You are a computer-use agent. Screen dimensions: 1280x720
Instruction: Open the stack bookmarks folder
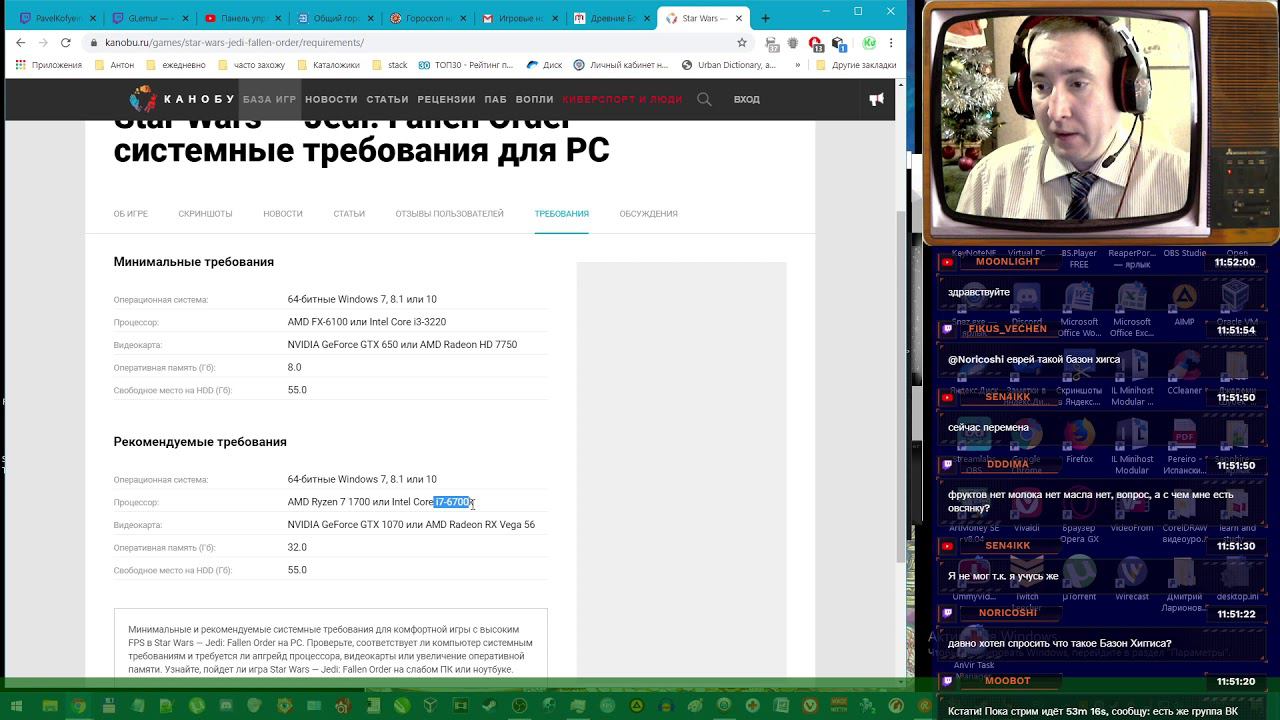click(x=390, y=65)
